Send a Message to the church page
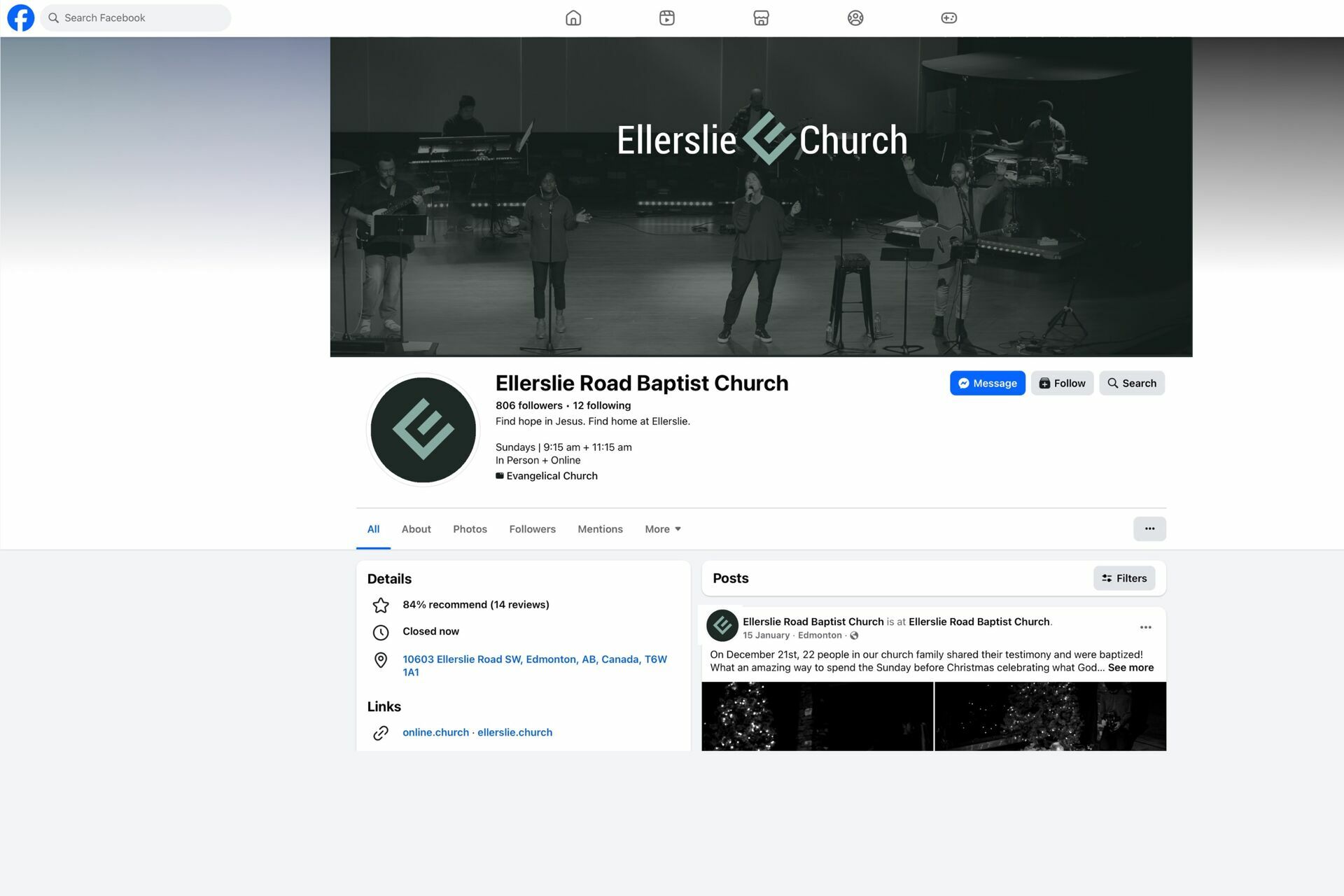 [987, 383]
